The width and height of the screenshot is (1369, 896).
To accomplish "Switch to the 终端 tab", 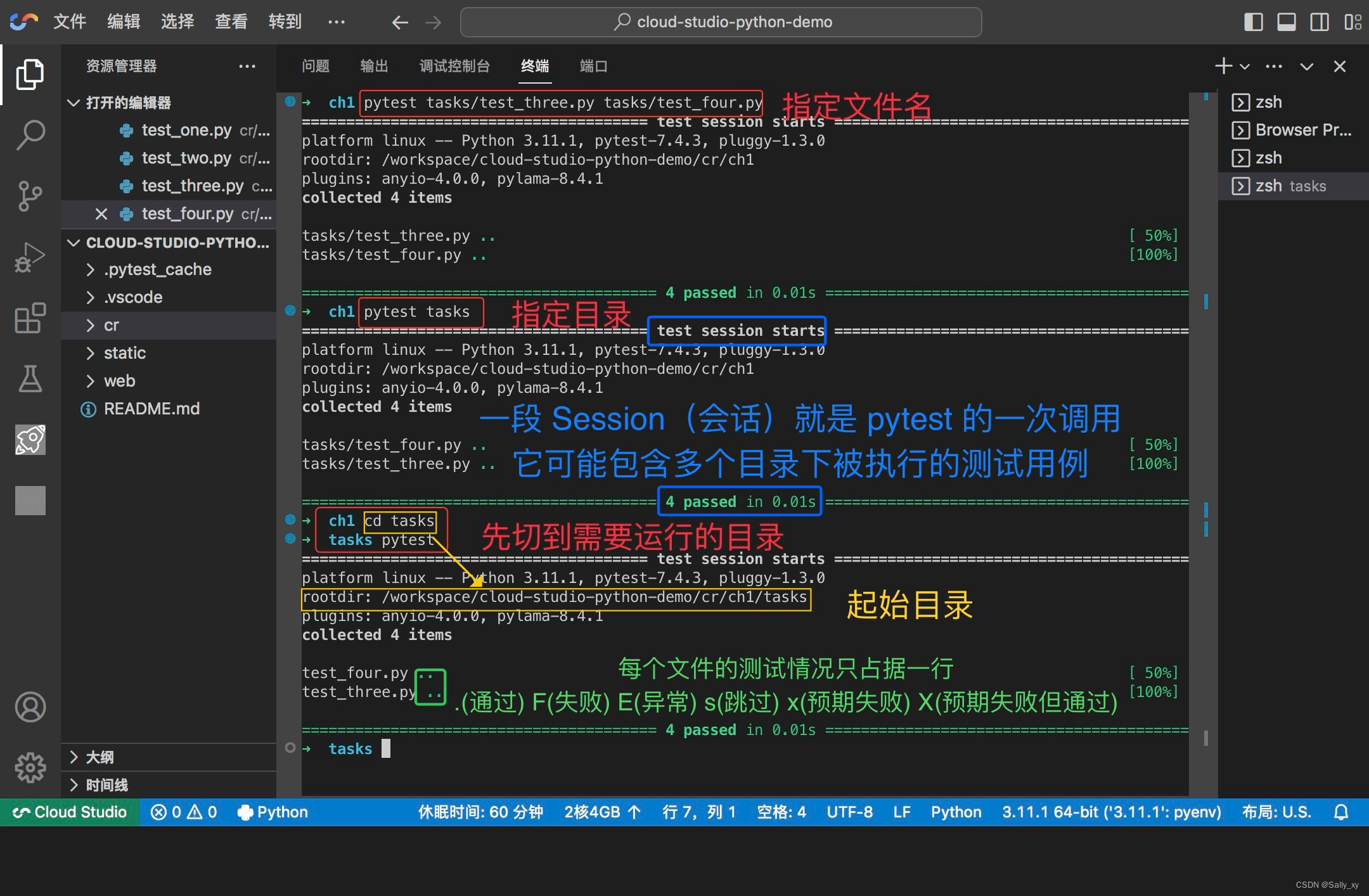I will point(535,66).
